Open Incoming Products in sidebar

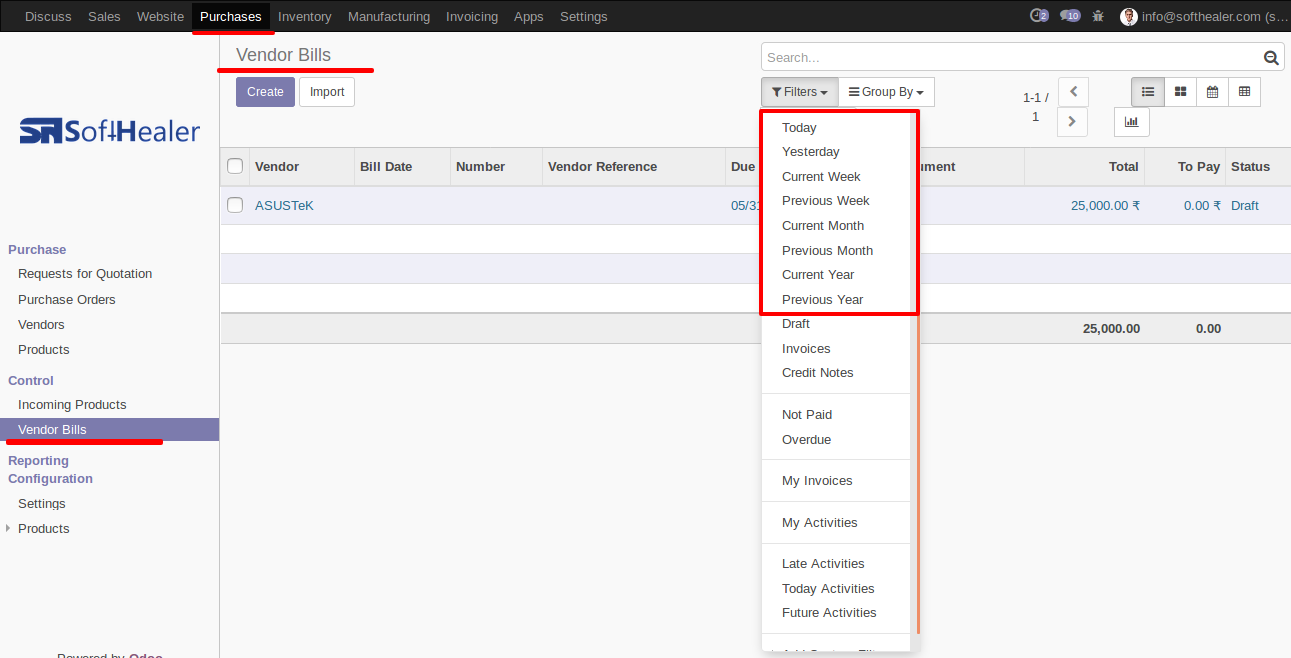pos(72,405)
